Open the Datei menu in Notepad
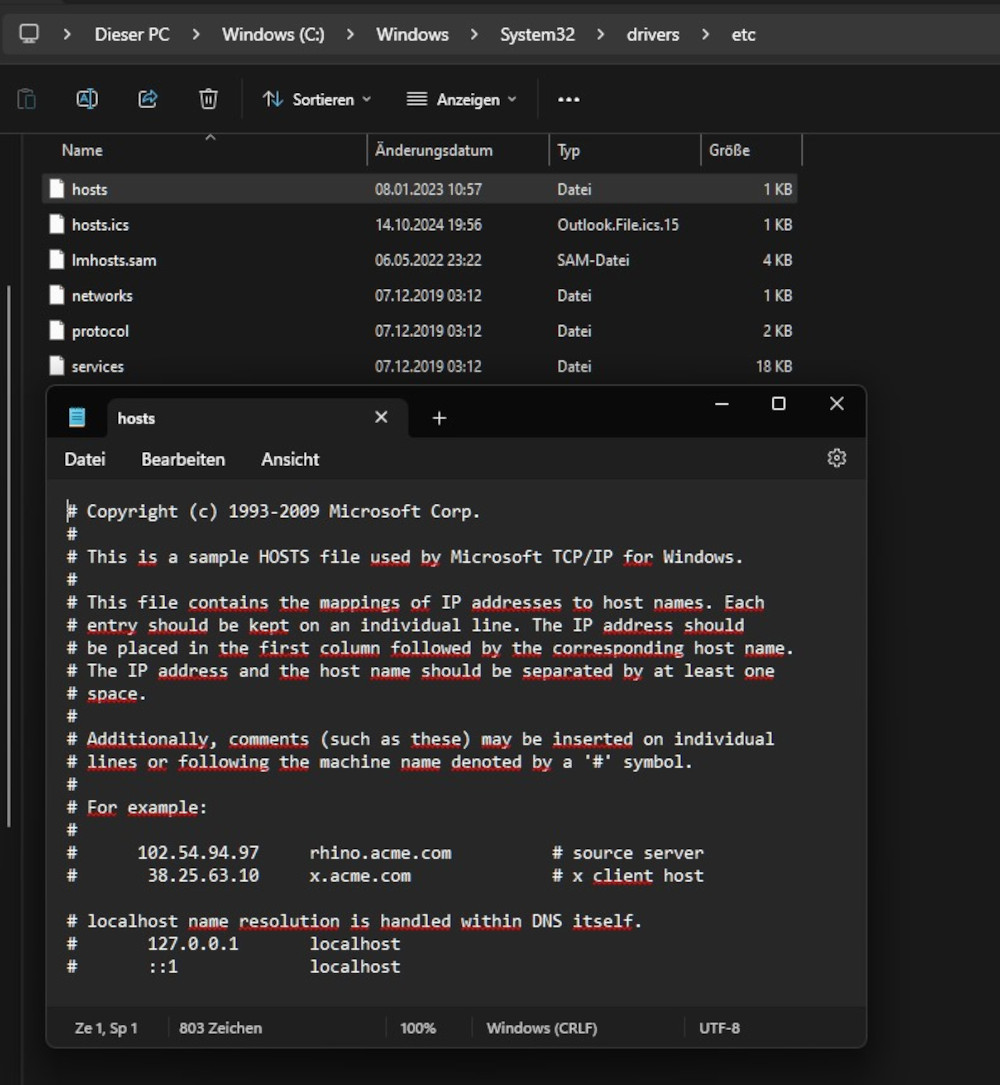 tap(85, 459)
